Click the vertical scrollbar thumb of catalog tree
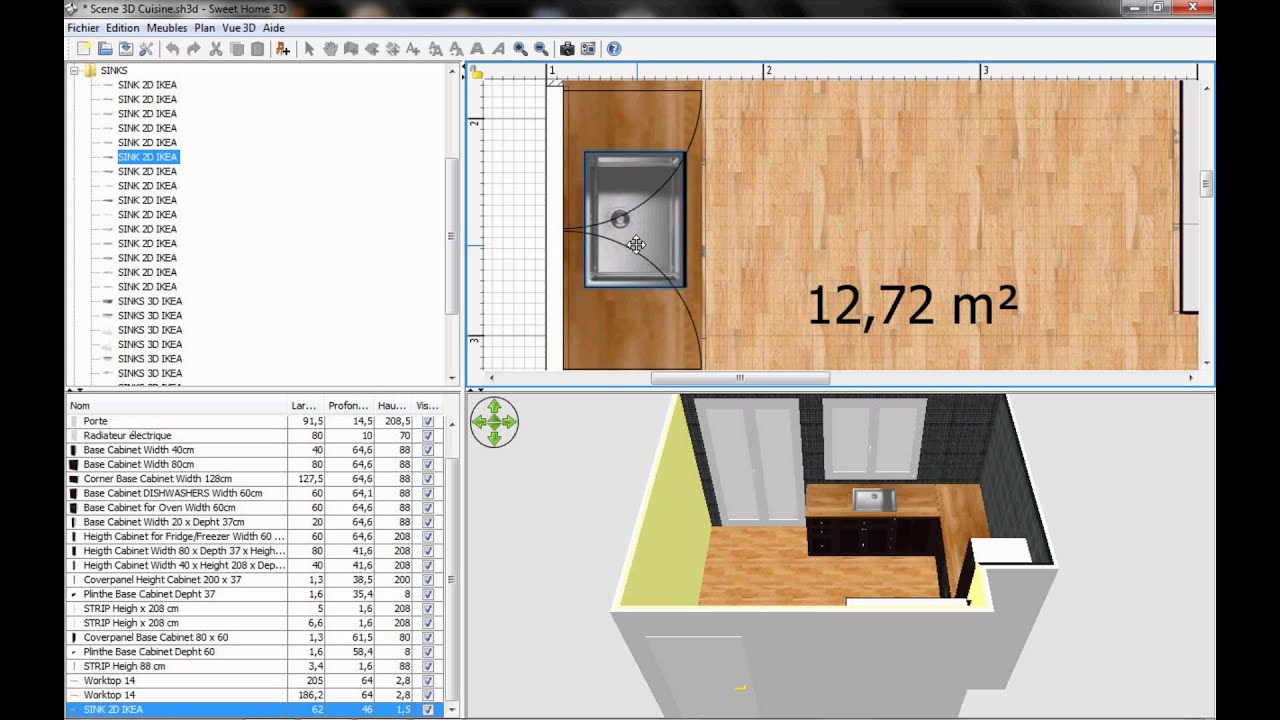The width and height of the screenshot is (1280, 720). 452,236
